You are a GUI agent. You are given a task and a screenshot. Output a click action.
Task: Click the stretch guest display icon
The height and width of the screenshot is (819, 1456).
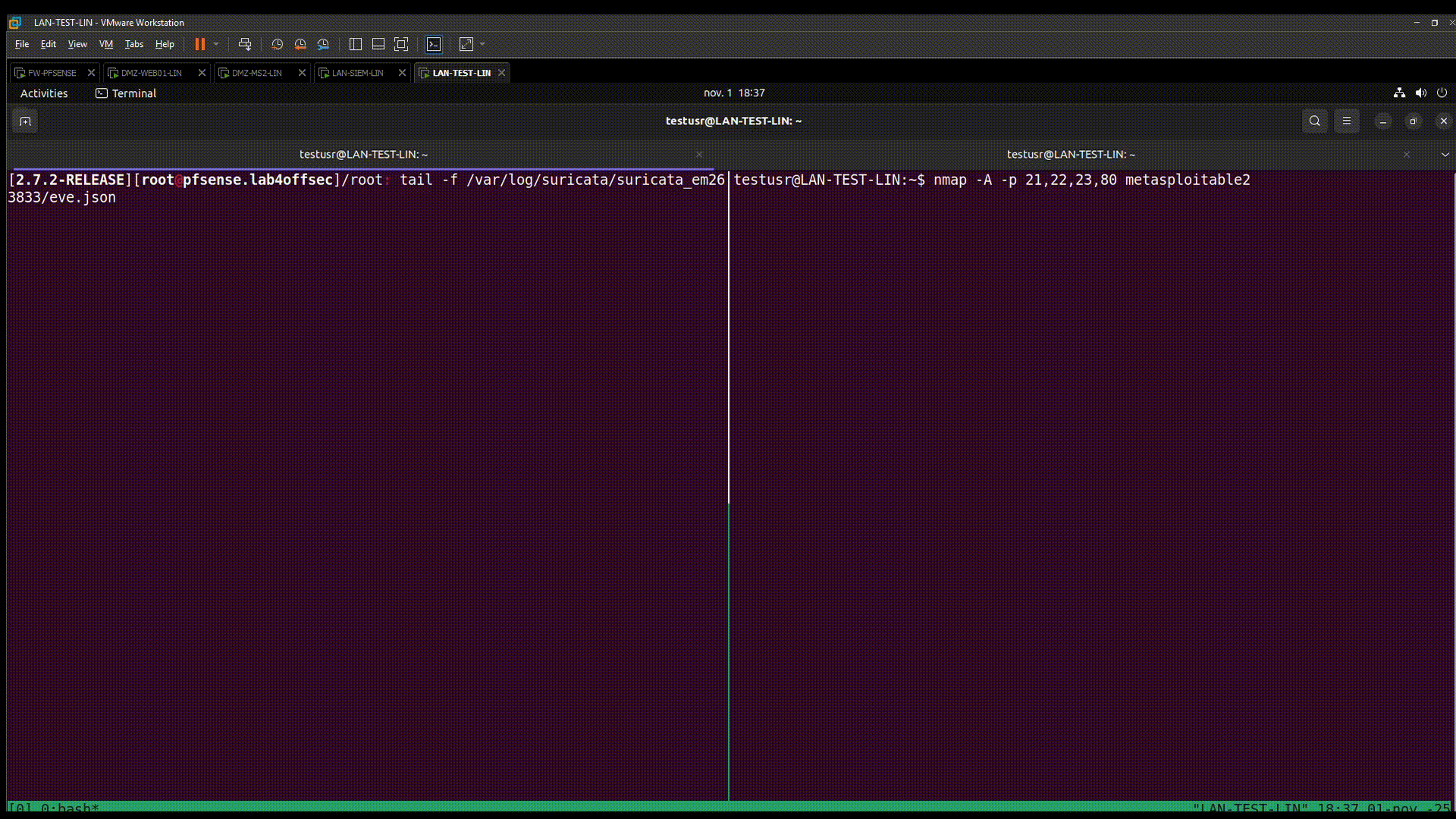(x=466, y=44)
